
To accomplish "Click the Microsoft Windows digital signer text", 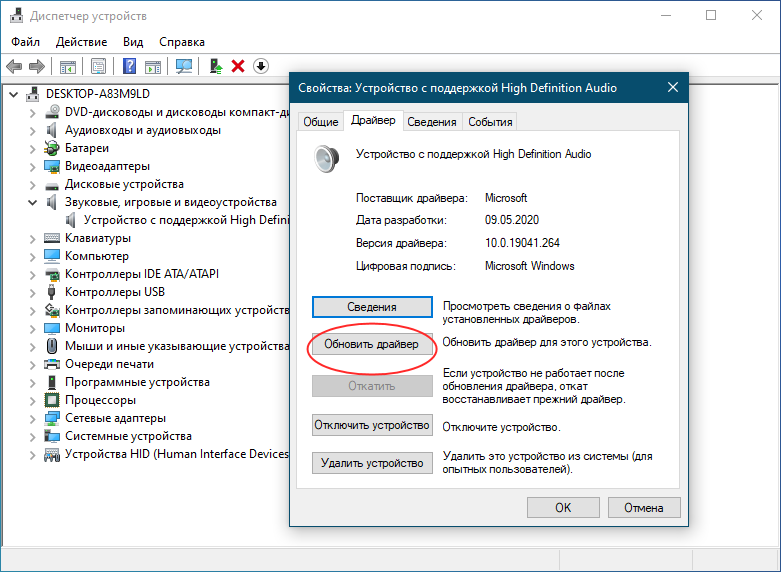I will [529, 266].
